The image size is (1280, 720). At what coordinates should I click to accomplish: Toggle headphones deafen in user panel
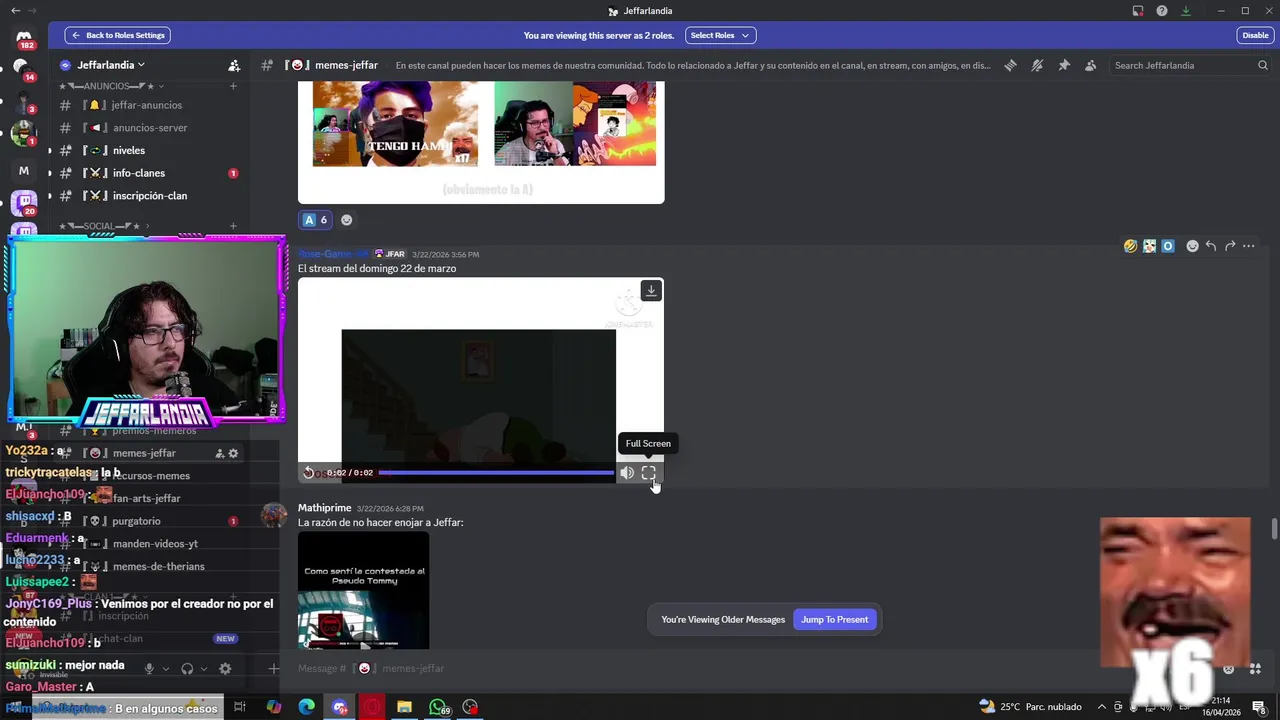[187, 668]
